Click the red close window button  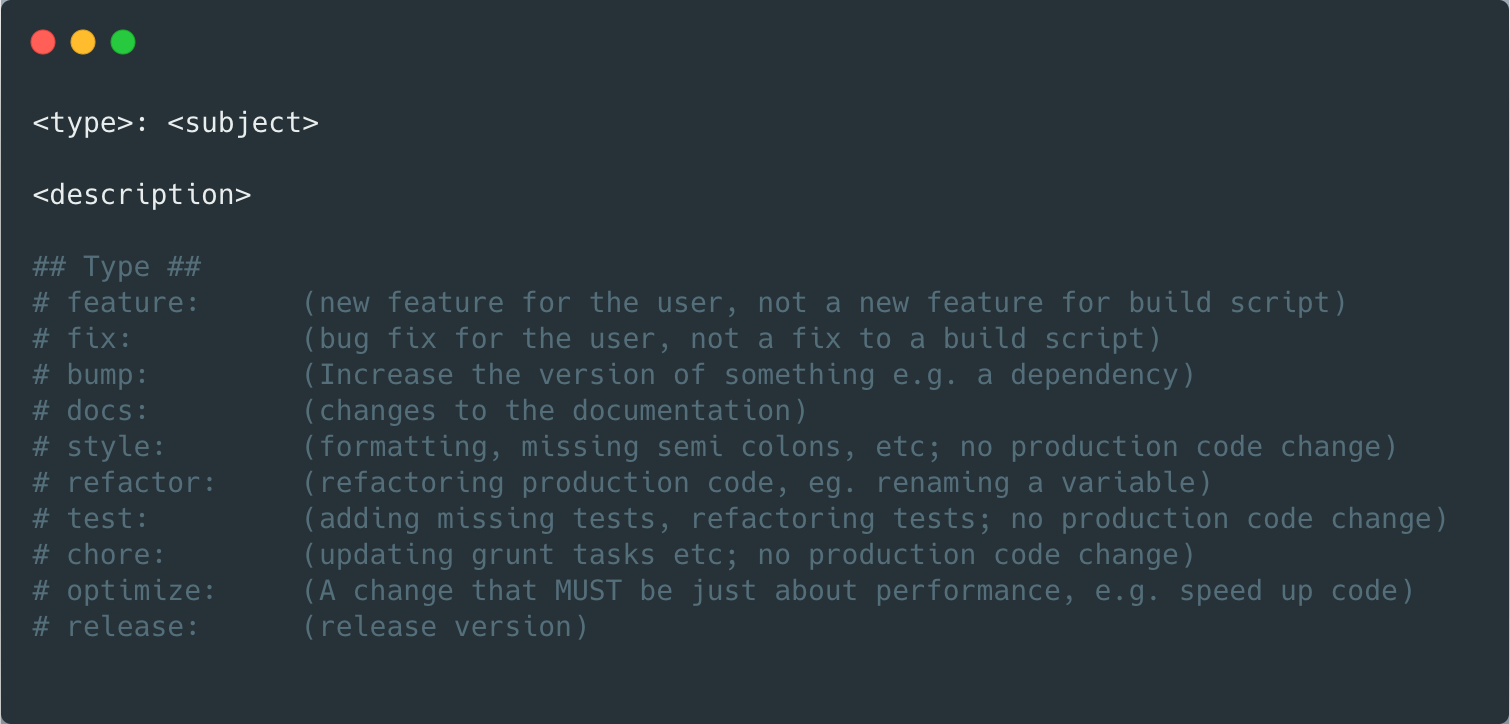point(43,42)
